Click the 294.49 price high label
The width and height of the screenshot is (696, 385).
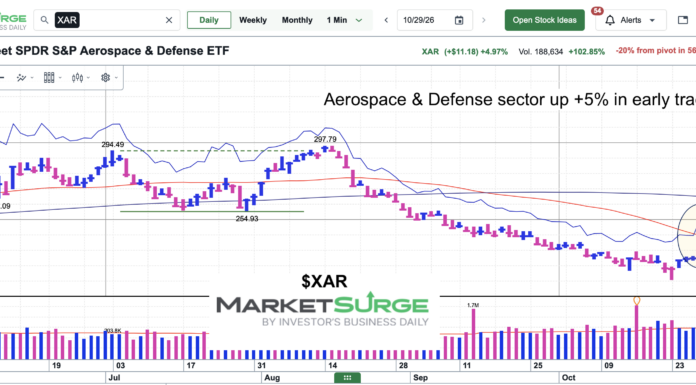tap(113, 144)
